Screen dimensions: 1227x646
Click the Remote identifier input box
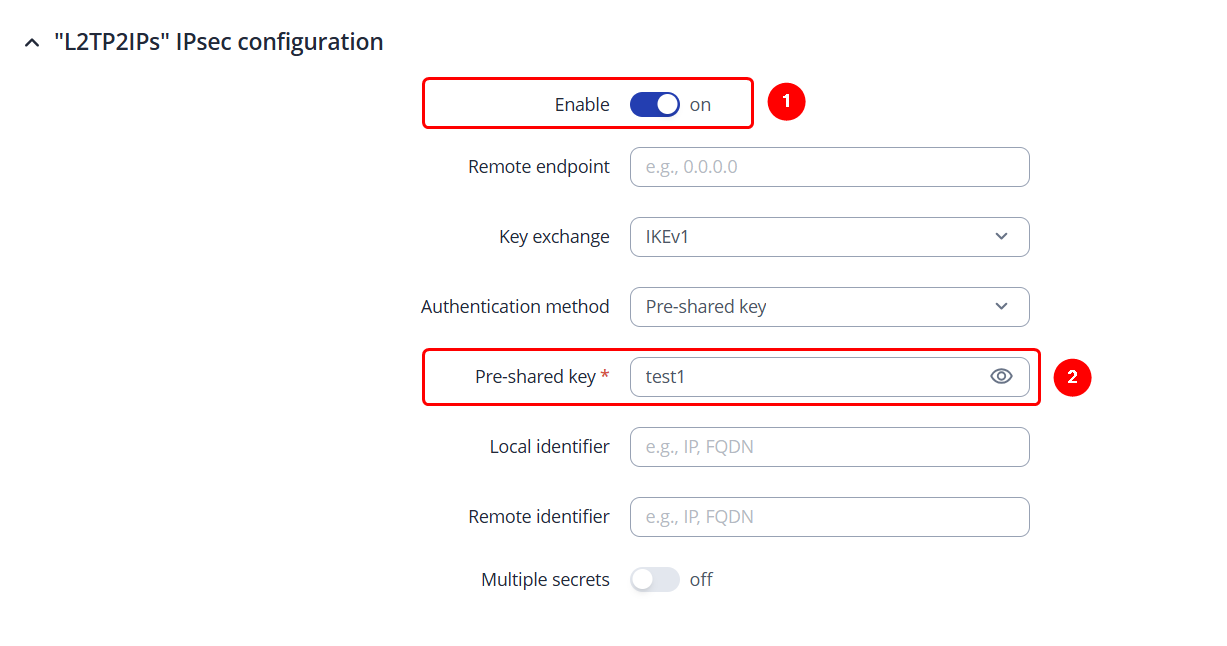[x=829, y=517]
